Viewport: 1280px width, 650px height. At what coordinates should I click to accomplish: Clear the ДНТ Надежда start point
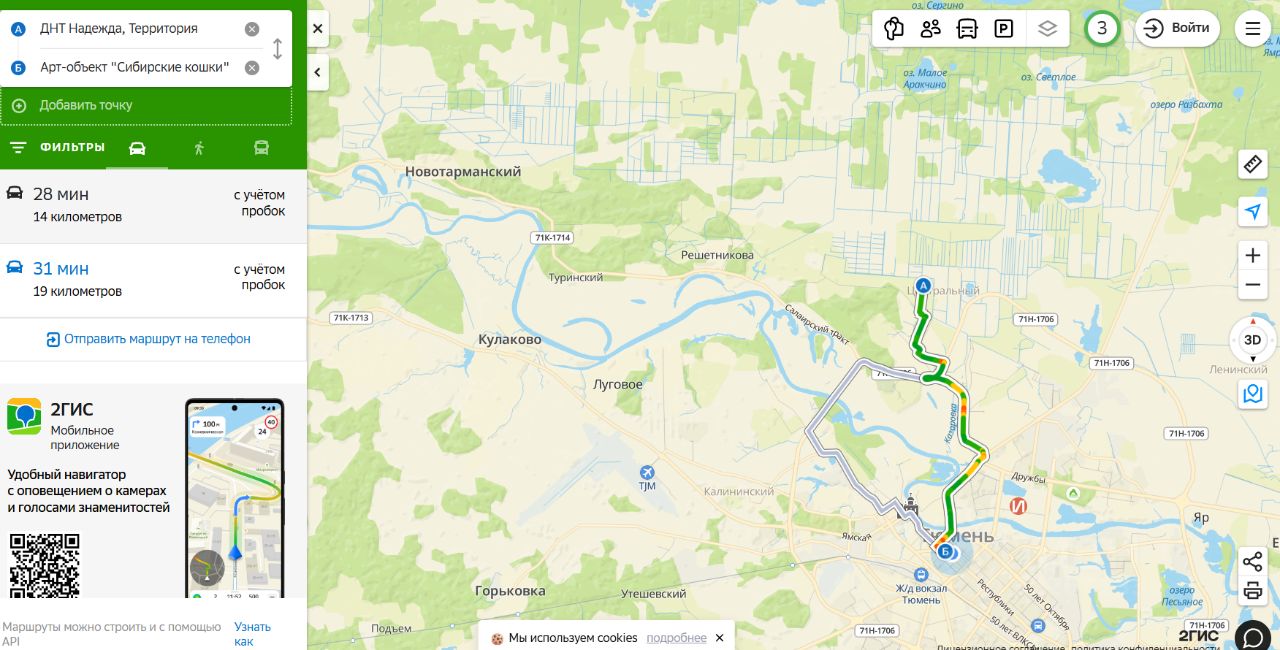[x=252, y=29]
